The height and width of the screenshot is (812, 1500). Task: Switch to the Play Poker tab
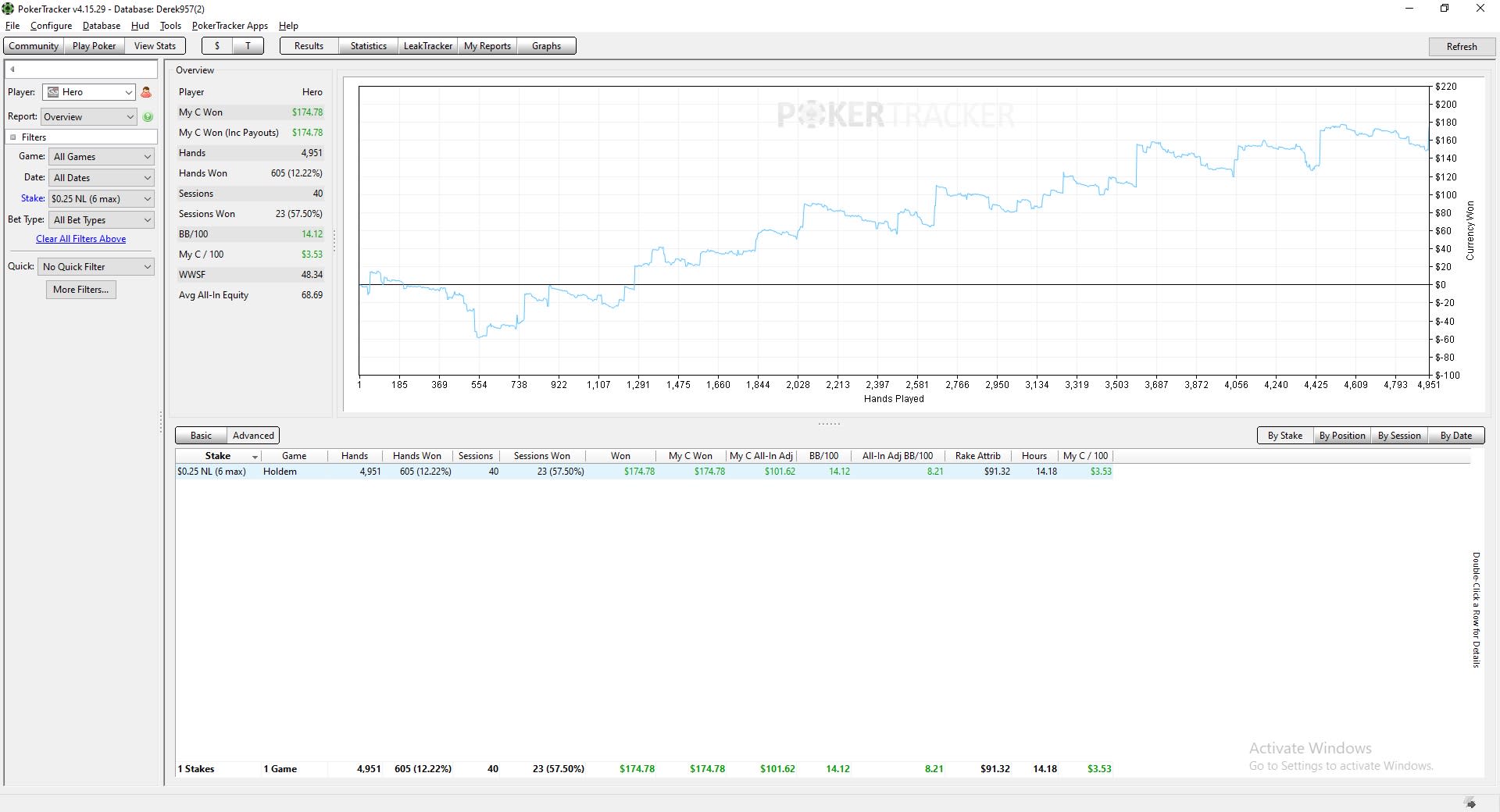(x=94, y=46)
